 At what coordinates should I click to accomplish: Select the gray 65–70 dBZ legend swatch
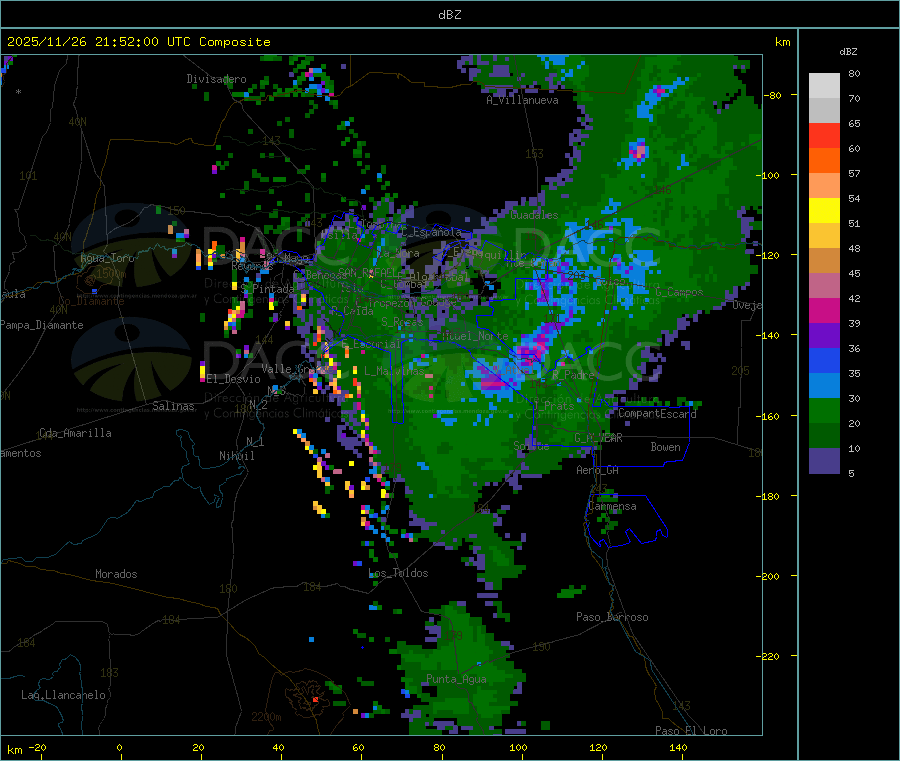point(824,111)
